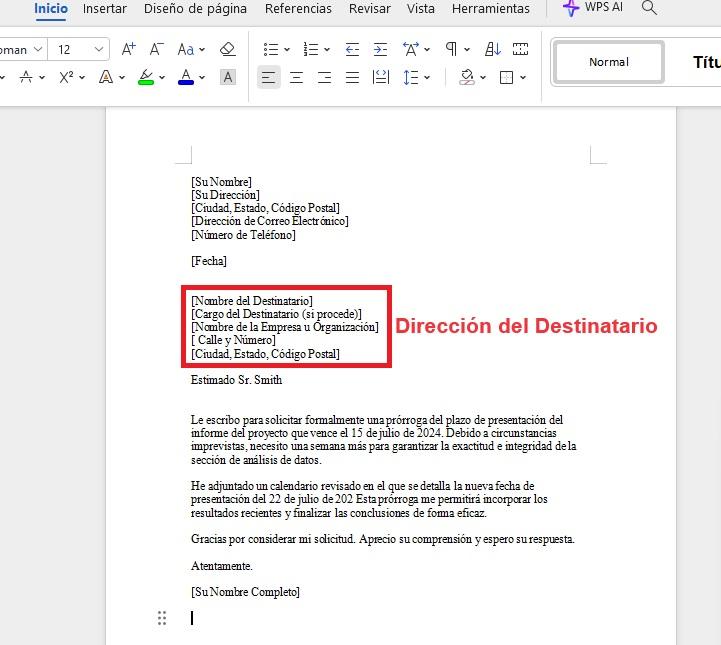Apply paragraph shading paint bucket
721x645 pixels.
[467, 77]
